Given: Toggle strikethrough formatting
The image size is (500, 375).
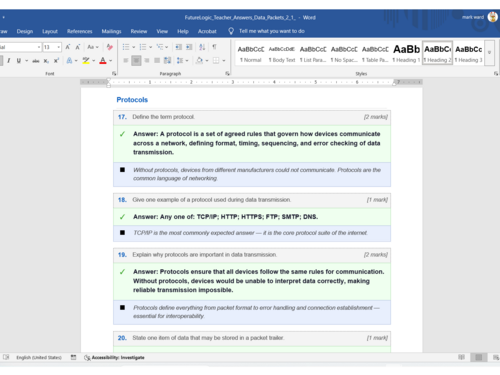Looking at the screenshot, I should (36, 61).
